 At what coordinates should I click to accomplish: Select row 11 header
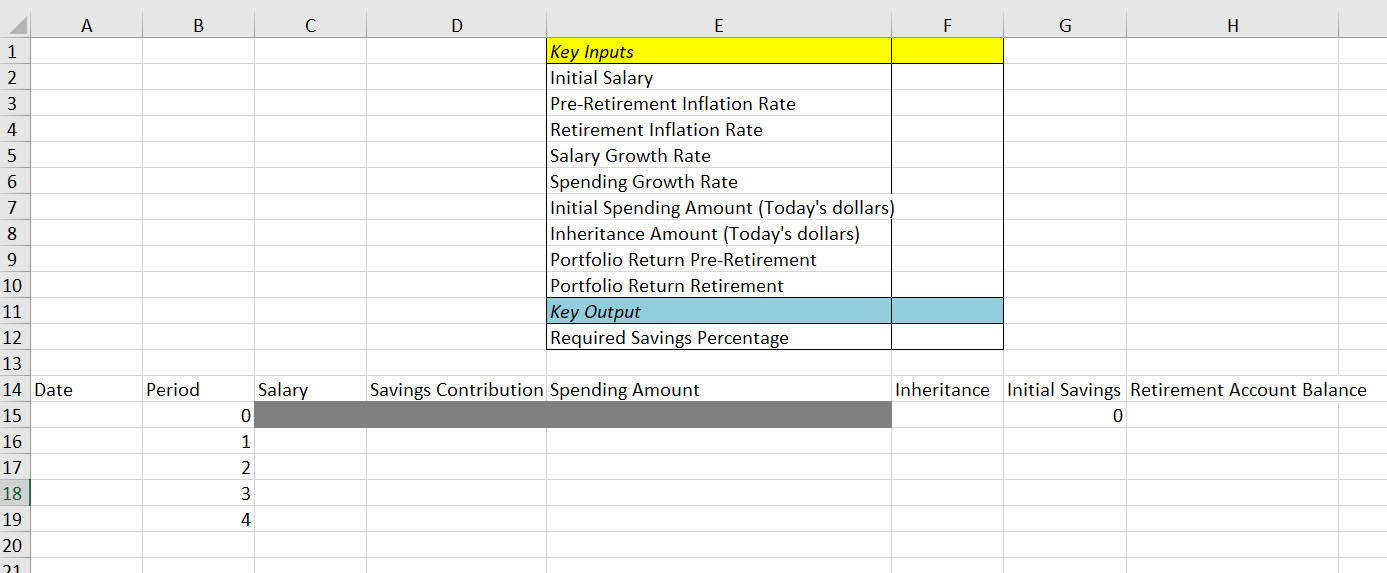(x=15, y=312)
